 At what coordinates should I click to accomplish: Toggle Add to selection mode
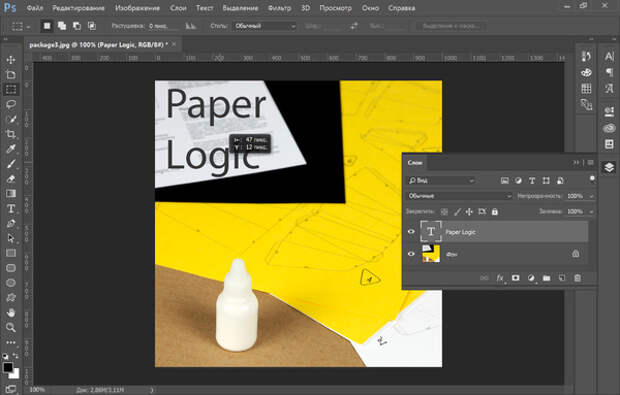tap(62, 26)
